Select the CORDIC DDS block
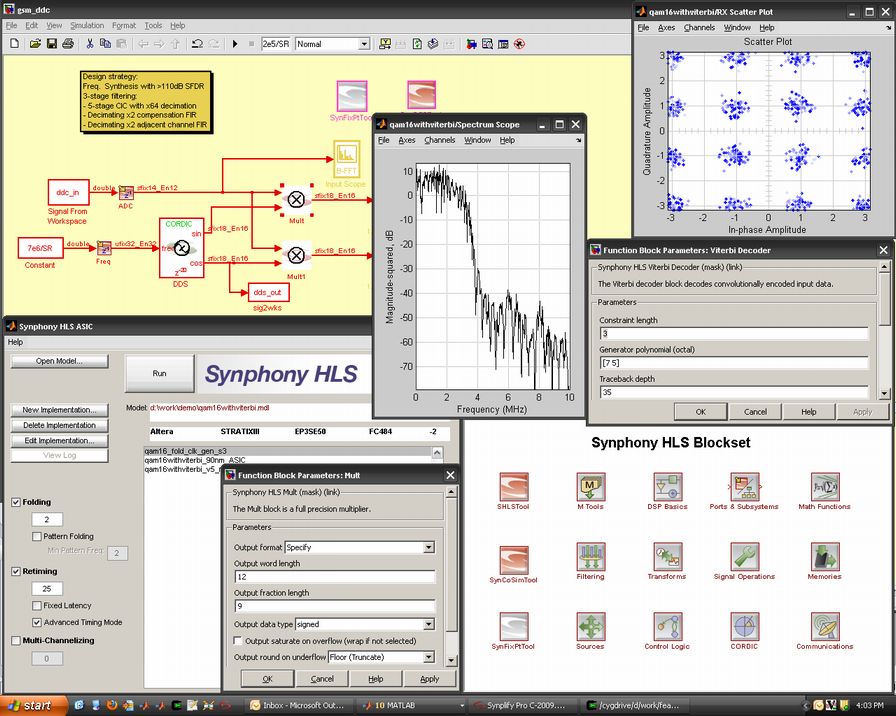The image size is (896, 716). coord(181,248)
